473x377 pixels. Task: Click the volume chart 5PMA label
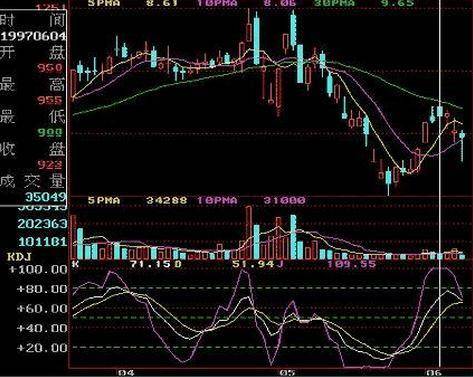(104, 200)
